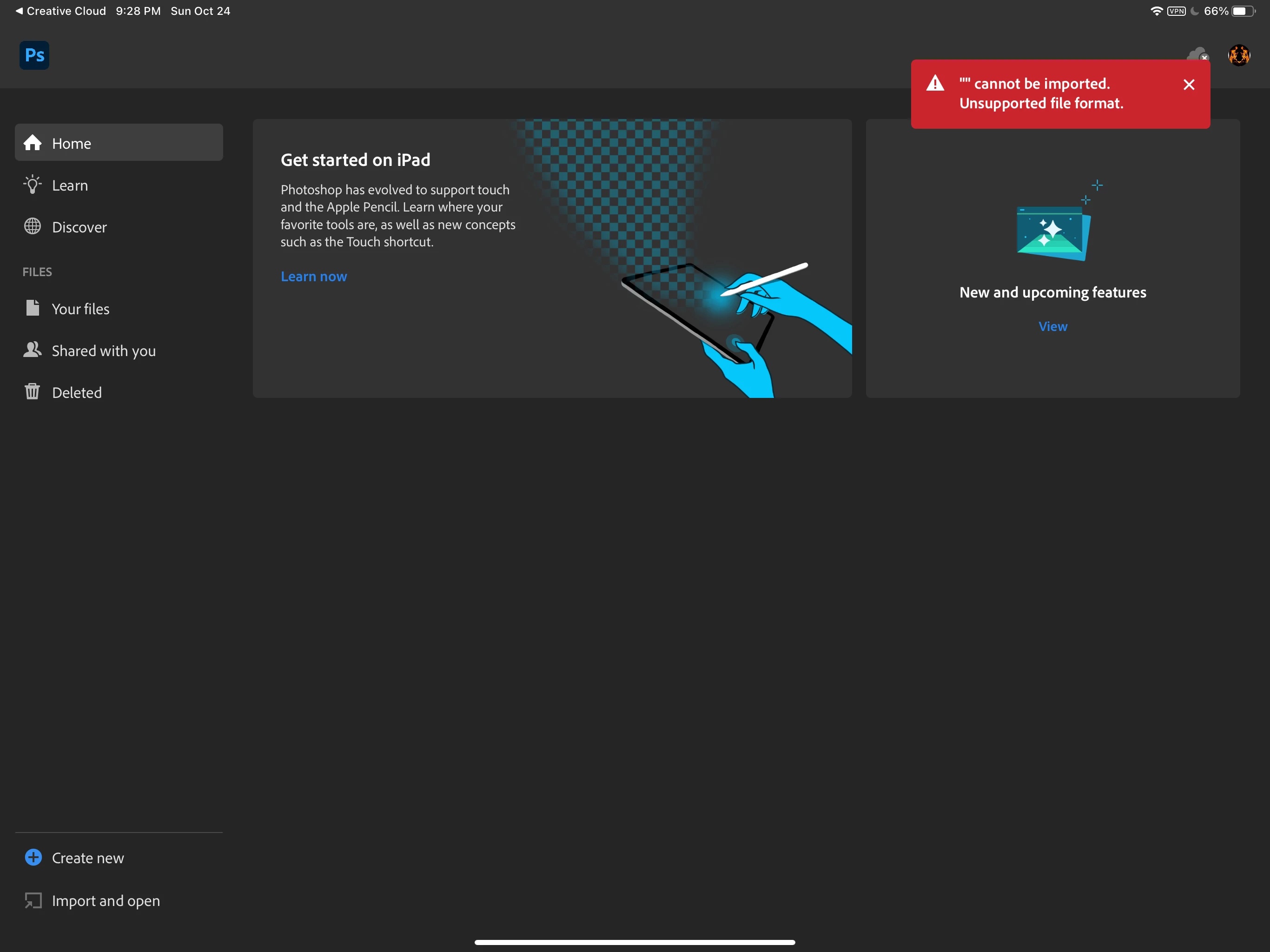Tap the Get started on iPad heading
Viewport: 1270px width, 952px height.
tap(355, 159)
